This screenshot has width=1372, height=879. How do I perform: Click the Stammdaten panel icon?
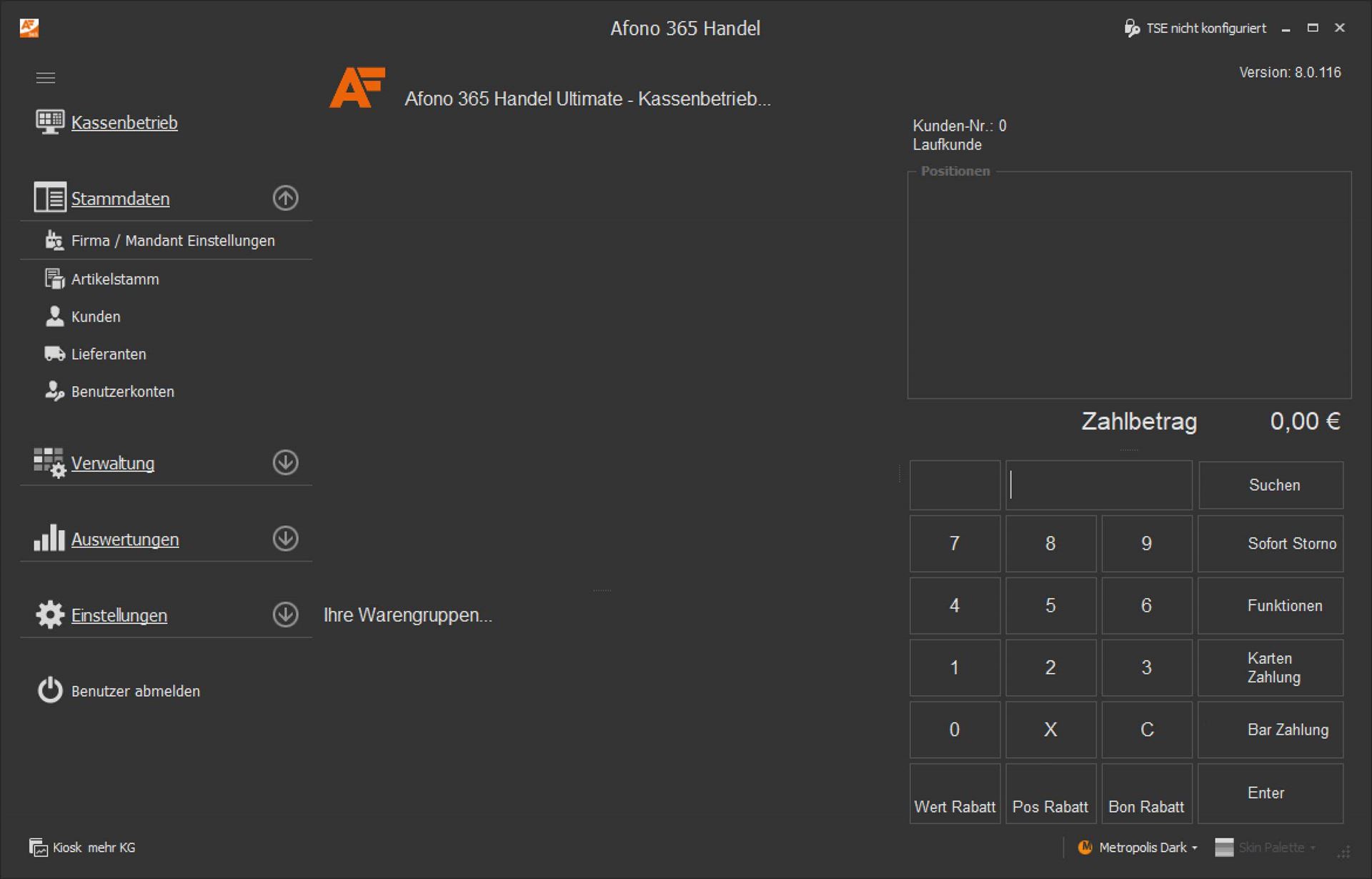pos(50,197)
